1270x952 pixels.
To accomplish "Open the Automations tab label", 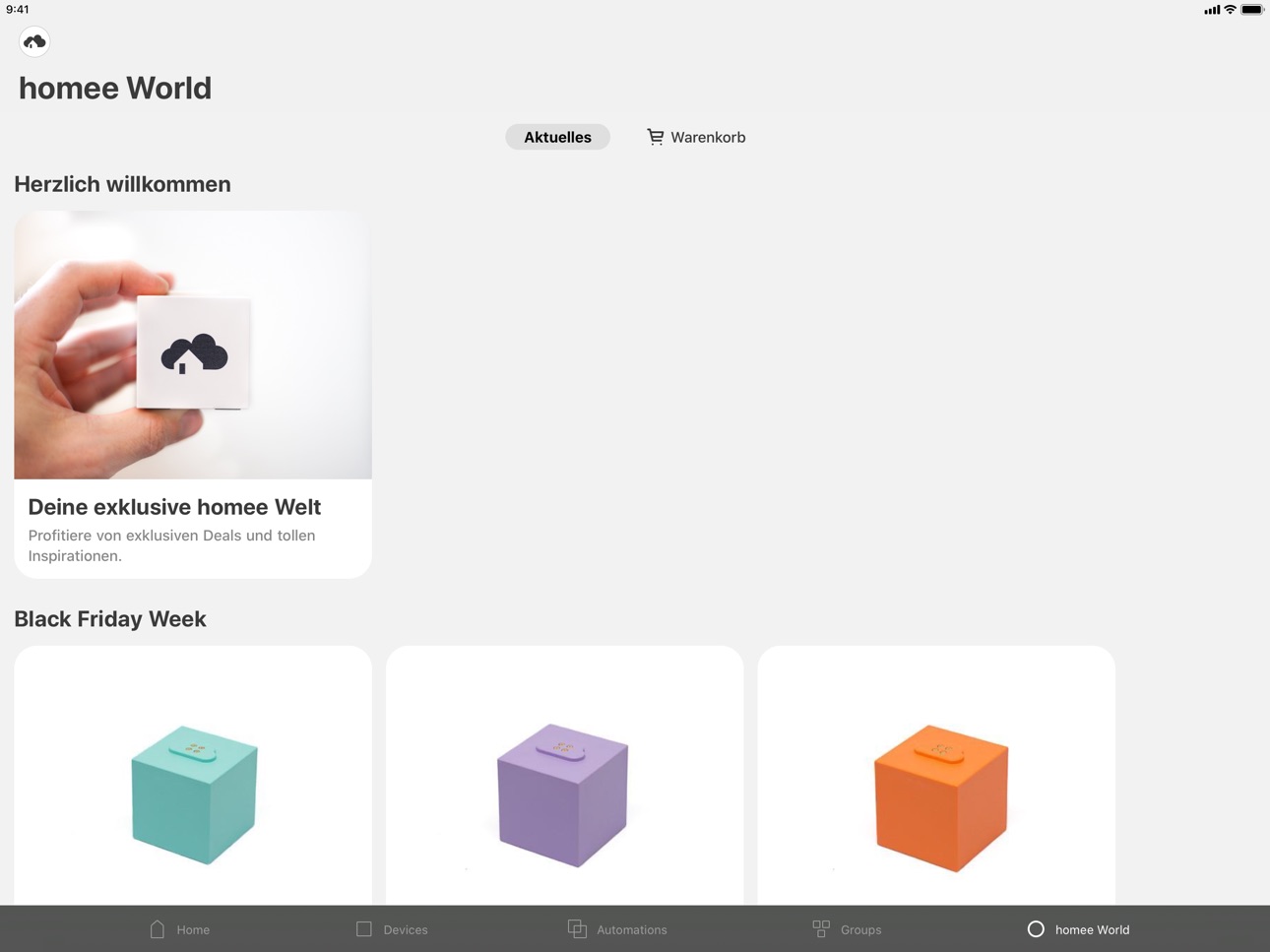I will coord(632,929).
